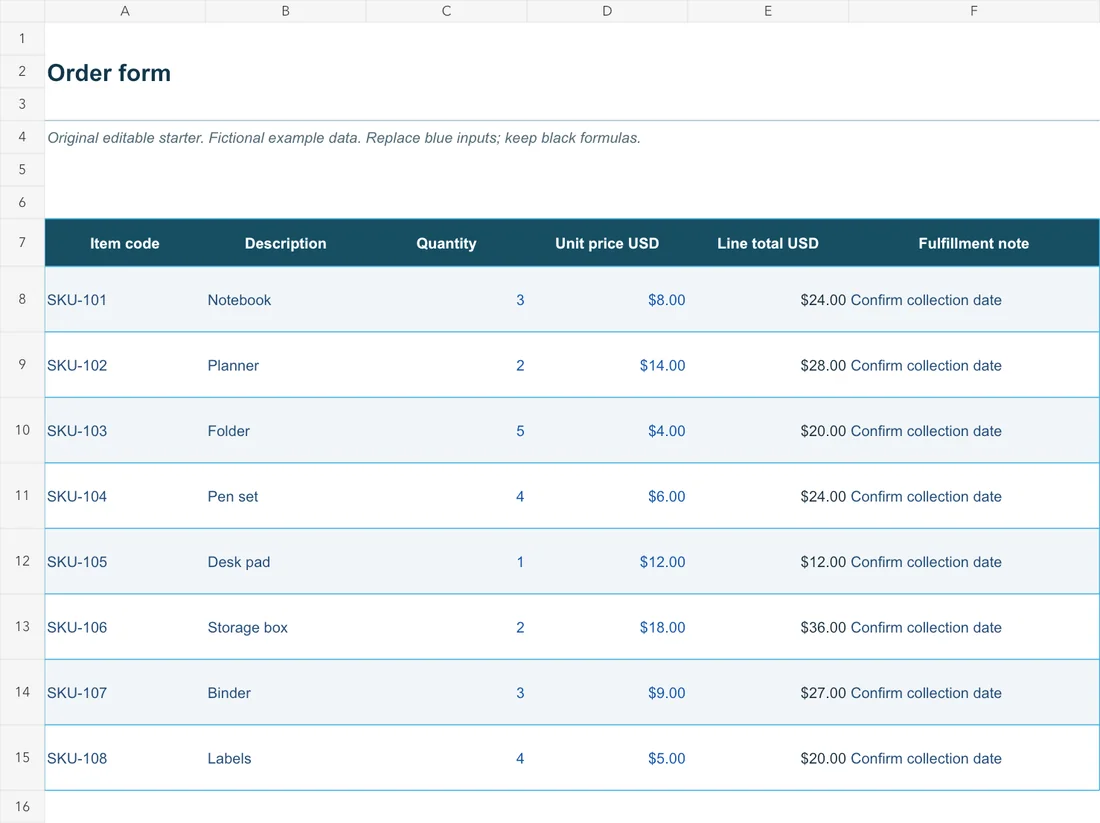
Task: Select the $14.00 unit price cell
Action: (x=607, y=365)
